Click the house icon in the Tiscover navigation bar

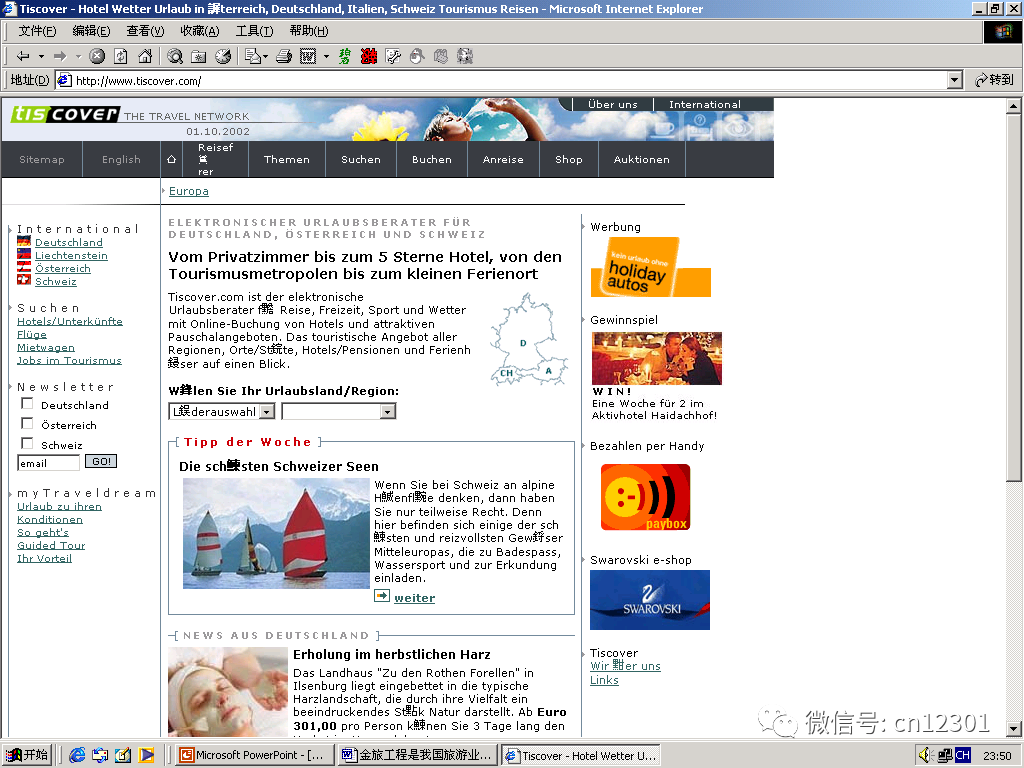pyautogui.click(x=171, y=159)
